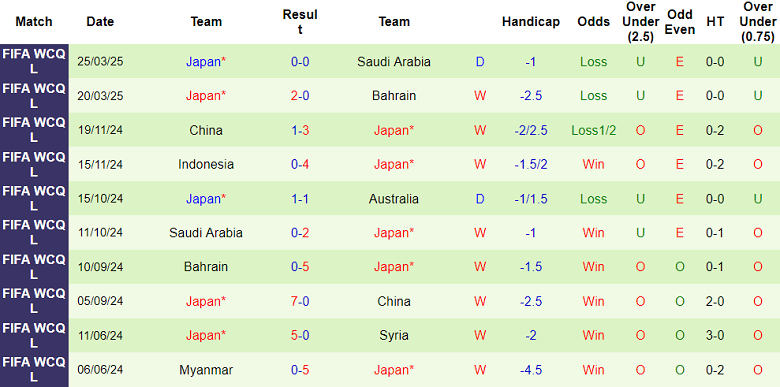Click the Australia team name

393,199
